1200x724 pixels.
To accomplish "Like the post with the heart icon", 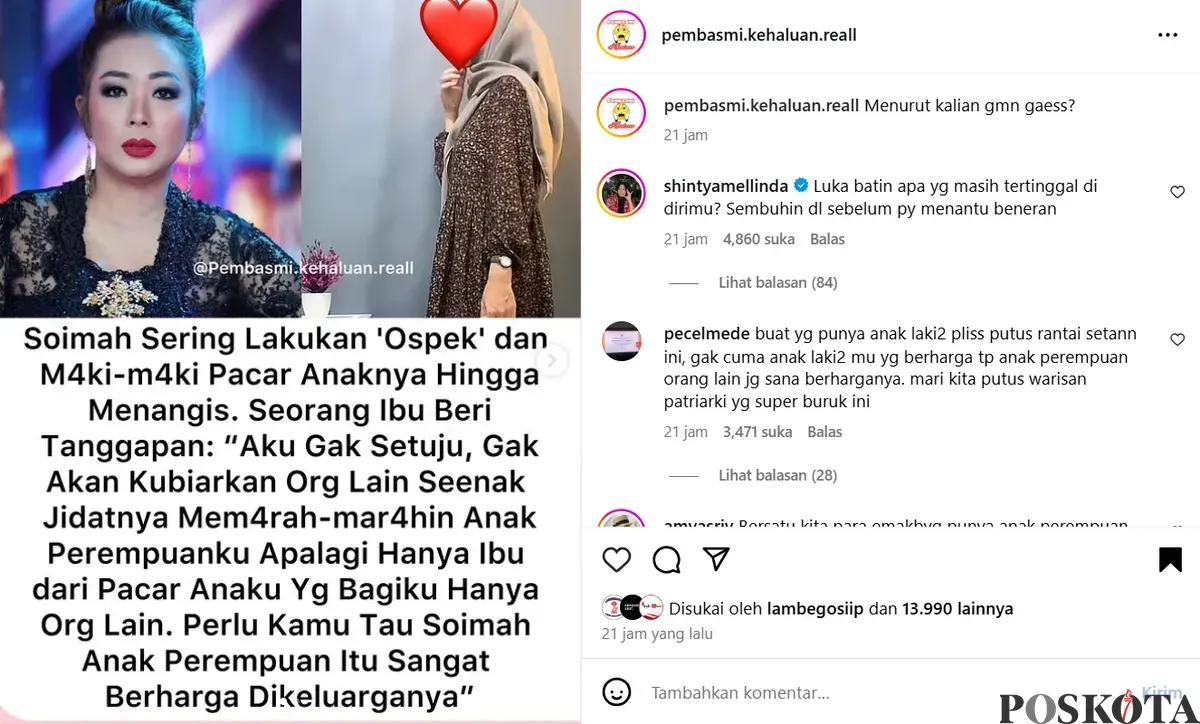I will 617,559.
